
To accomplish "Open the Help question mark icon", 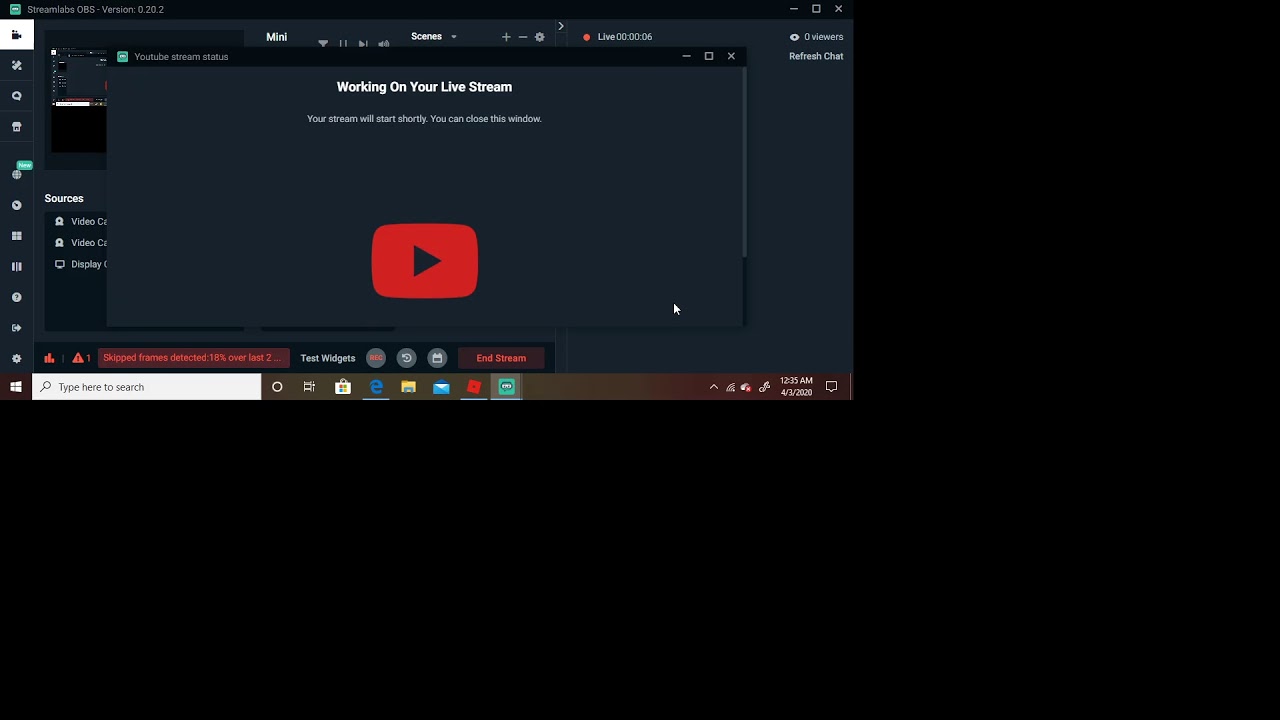I will pyautogui.click(x=16, y=297).
